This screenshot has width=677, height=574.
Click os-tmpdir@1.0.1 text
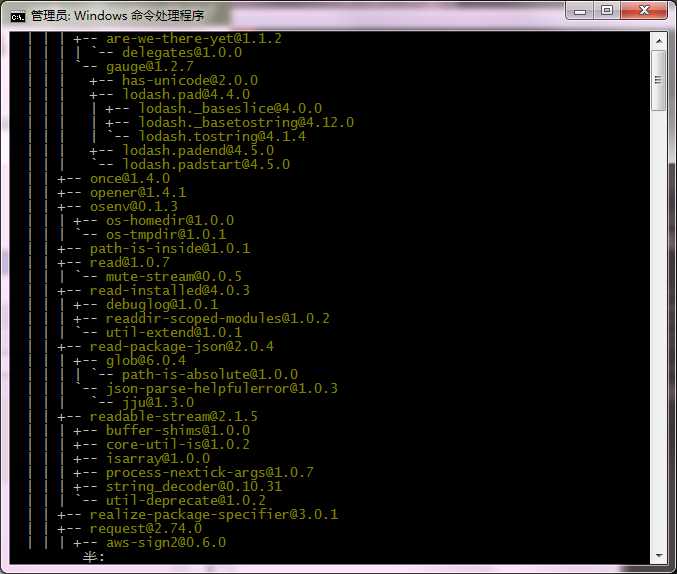166,235
